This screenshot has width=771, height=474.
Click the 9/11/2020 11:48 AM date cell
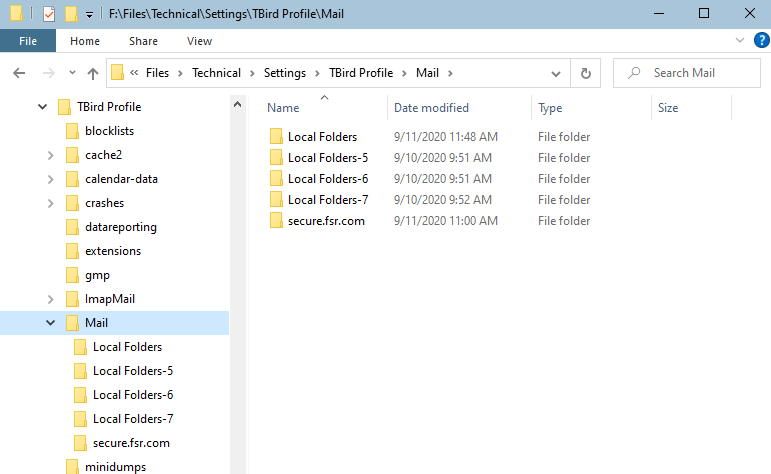click(x=445, y=137)
